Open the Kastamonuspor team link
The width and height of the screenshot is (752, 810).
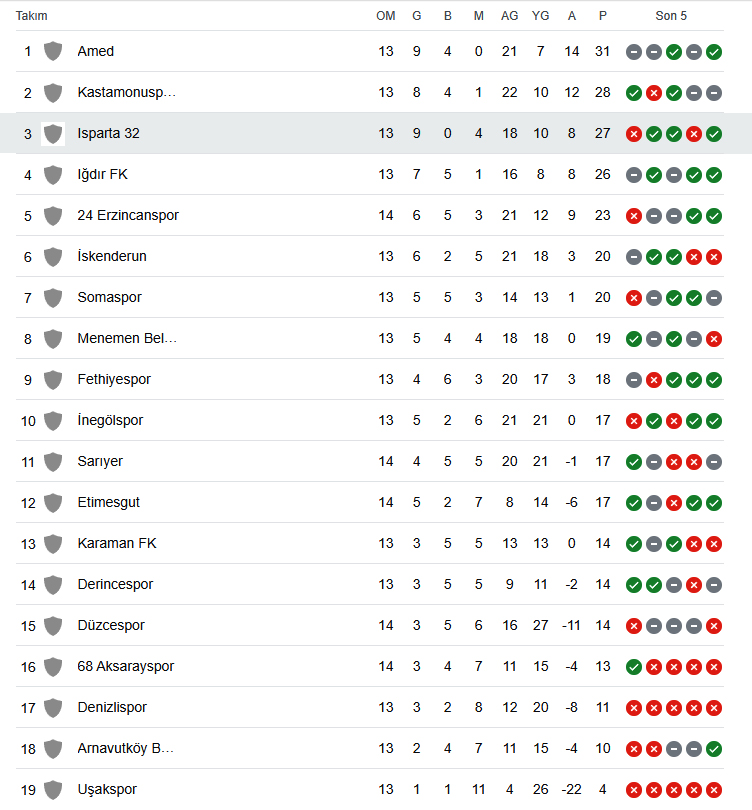pos(127,92)
